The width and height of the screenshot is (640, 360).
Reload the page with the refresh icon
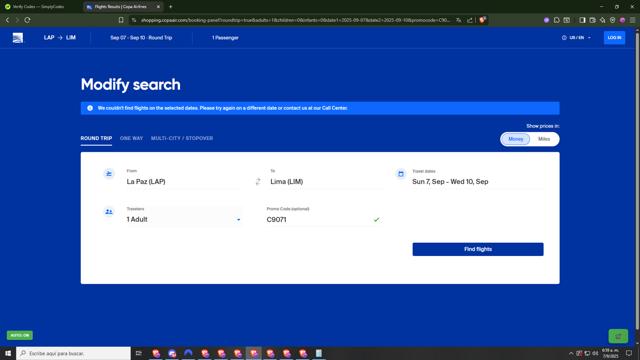coord(27,20)
